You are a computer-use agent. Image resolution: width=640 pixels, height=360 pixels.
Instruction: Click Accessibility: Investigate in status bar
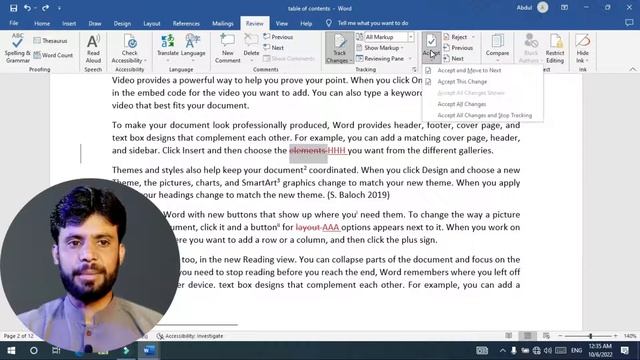[x=190, y=336]
